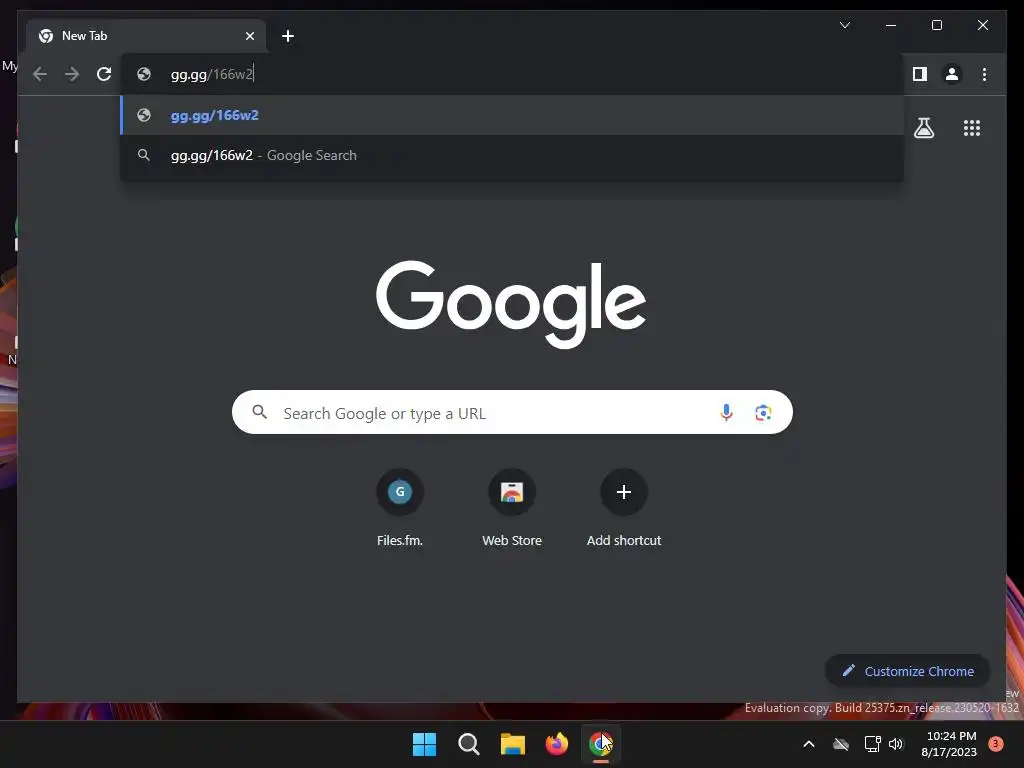Viewport: 1024px width, 768px height.
Task: Click the browser back arrow
Action: (x=40, y=74)
